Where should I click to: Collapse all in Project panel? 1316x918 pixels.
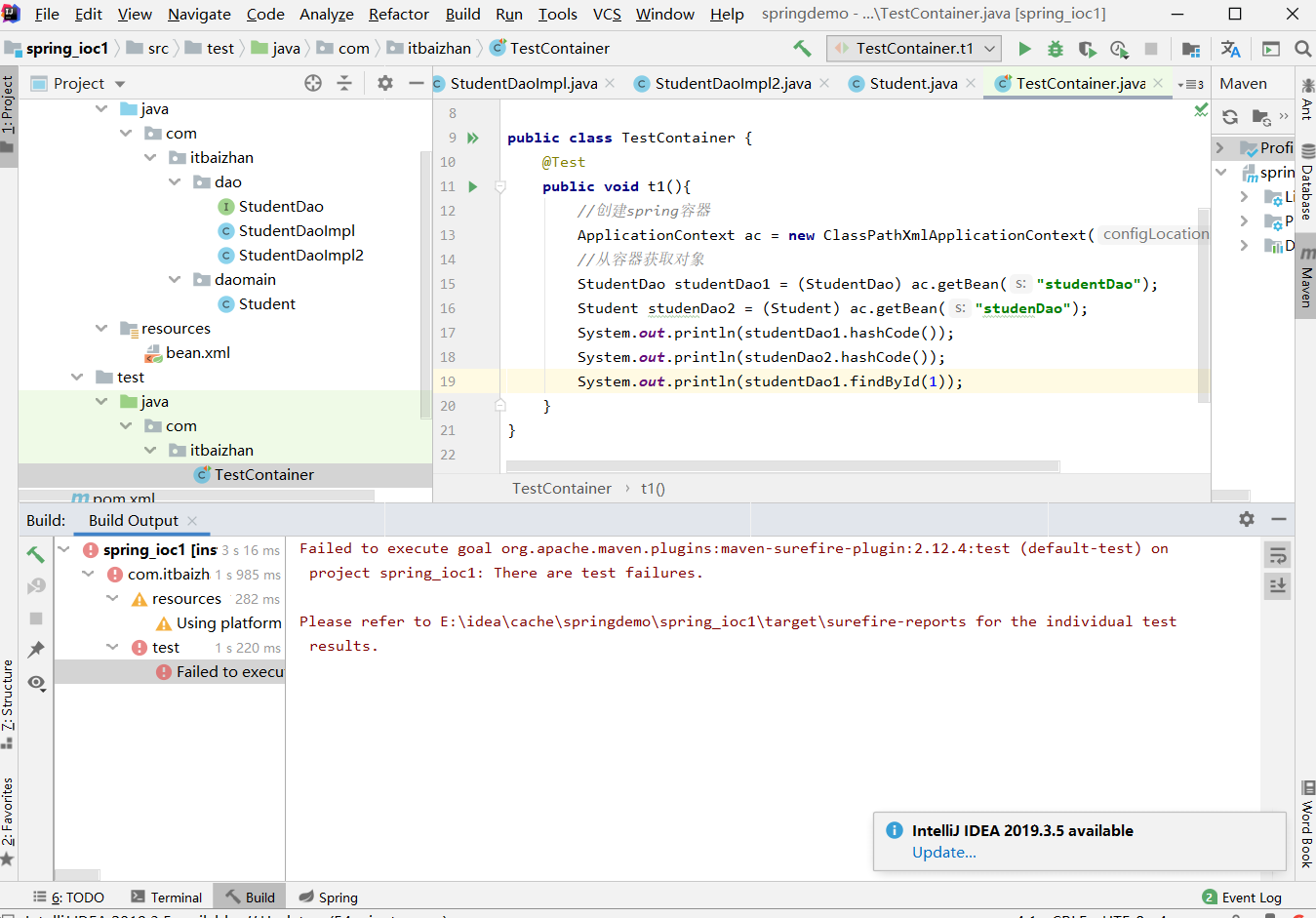pos(344,83)
